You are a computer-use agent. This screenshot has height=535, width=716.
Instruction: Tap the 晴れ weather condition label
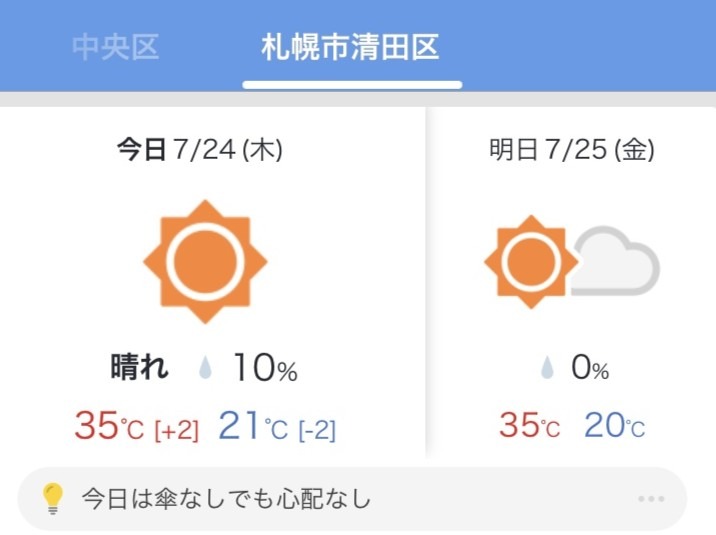pyautogui.click(x=139, y=368)
